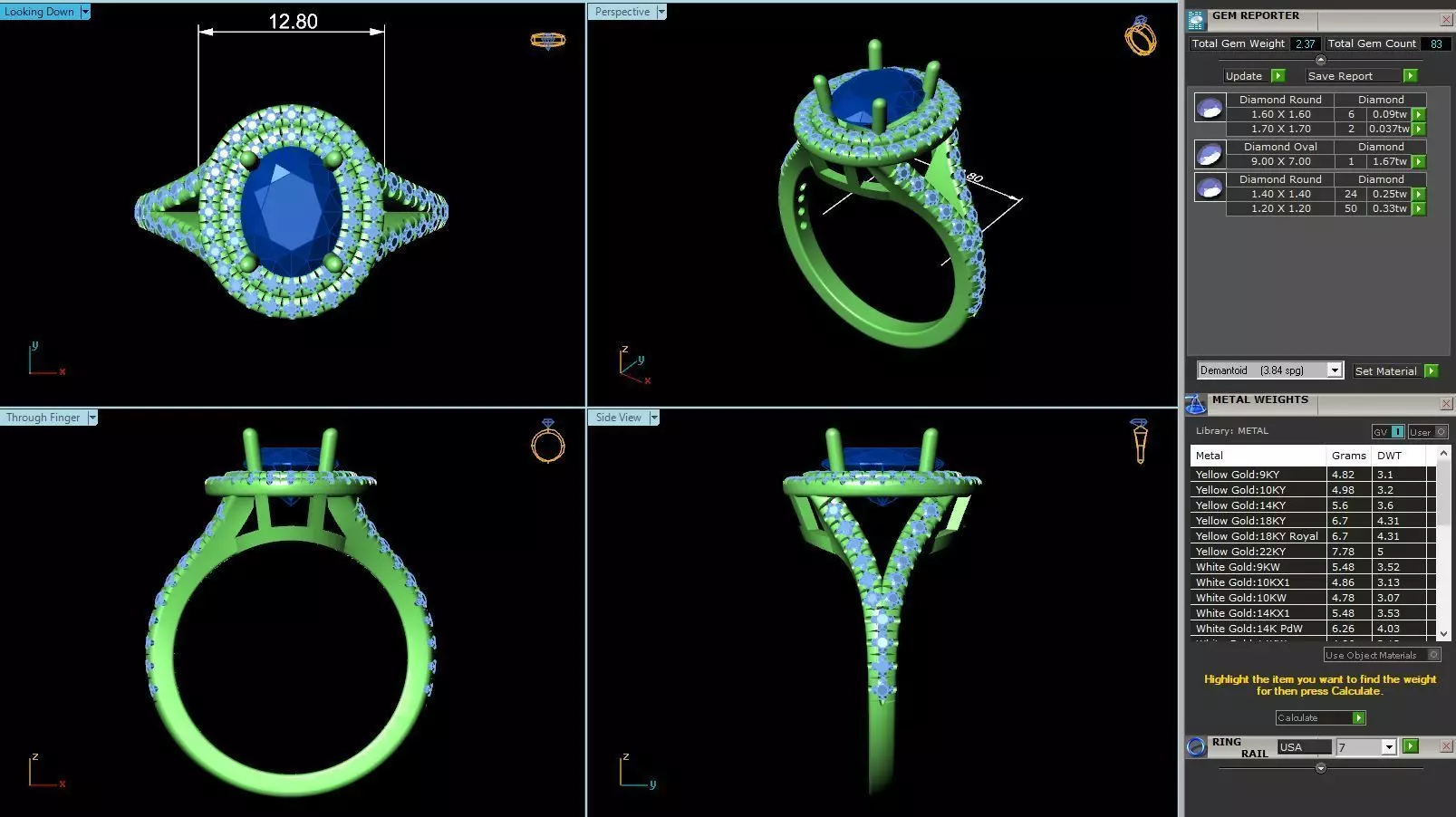
Task: Select the Yellow Gold:14KY row
Action: pyautogui.click(x=1313, y=505)
